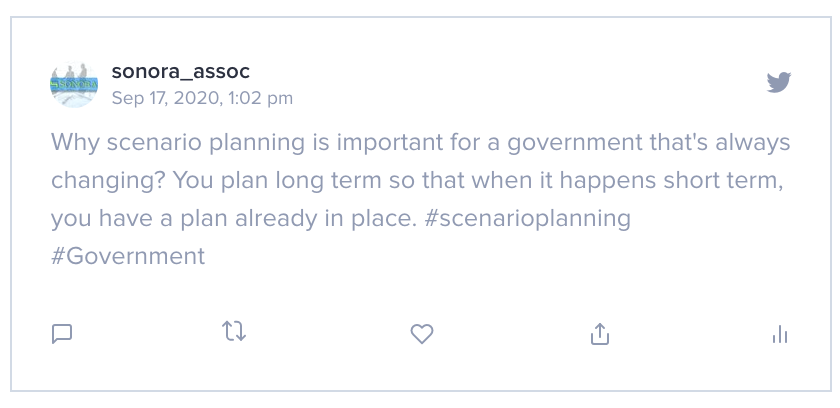
Task: Like the tweet using the heart icon
Action: click(422, 334)
